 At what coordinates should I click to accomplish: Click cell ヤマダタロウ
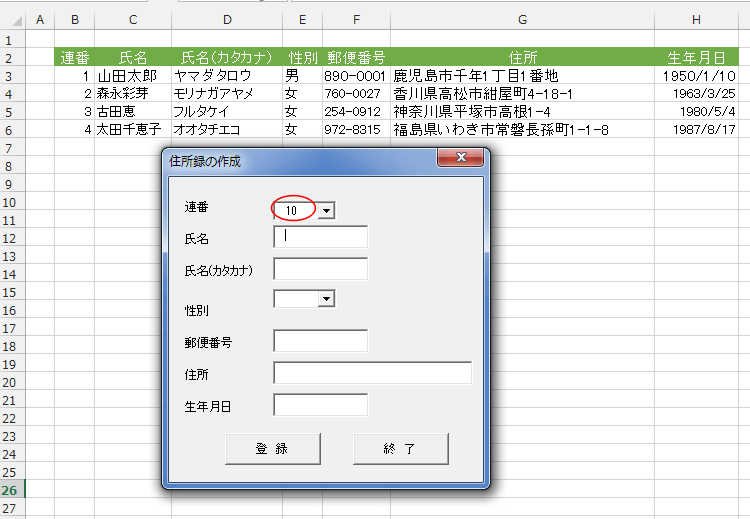click(227, 76)
